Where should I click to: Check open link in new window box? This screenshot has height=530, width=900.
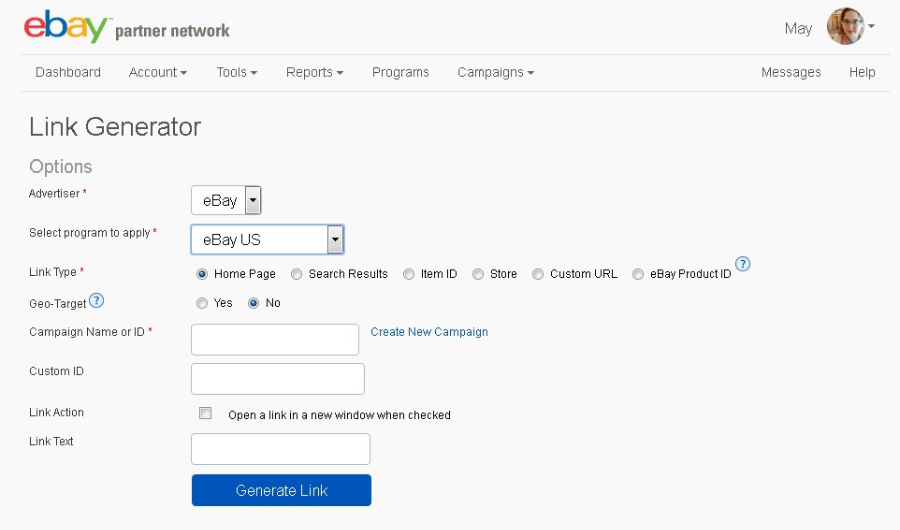[x=205, y=413]
